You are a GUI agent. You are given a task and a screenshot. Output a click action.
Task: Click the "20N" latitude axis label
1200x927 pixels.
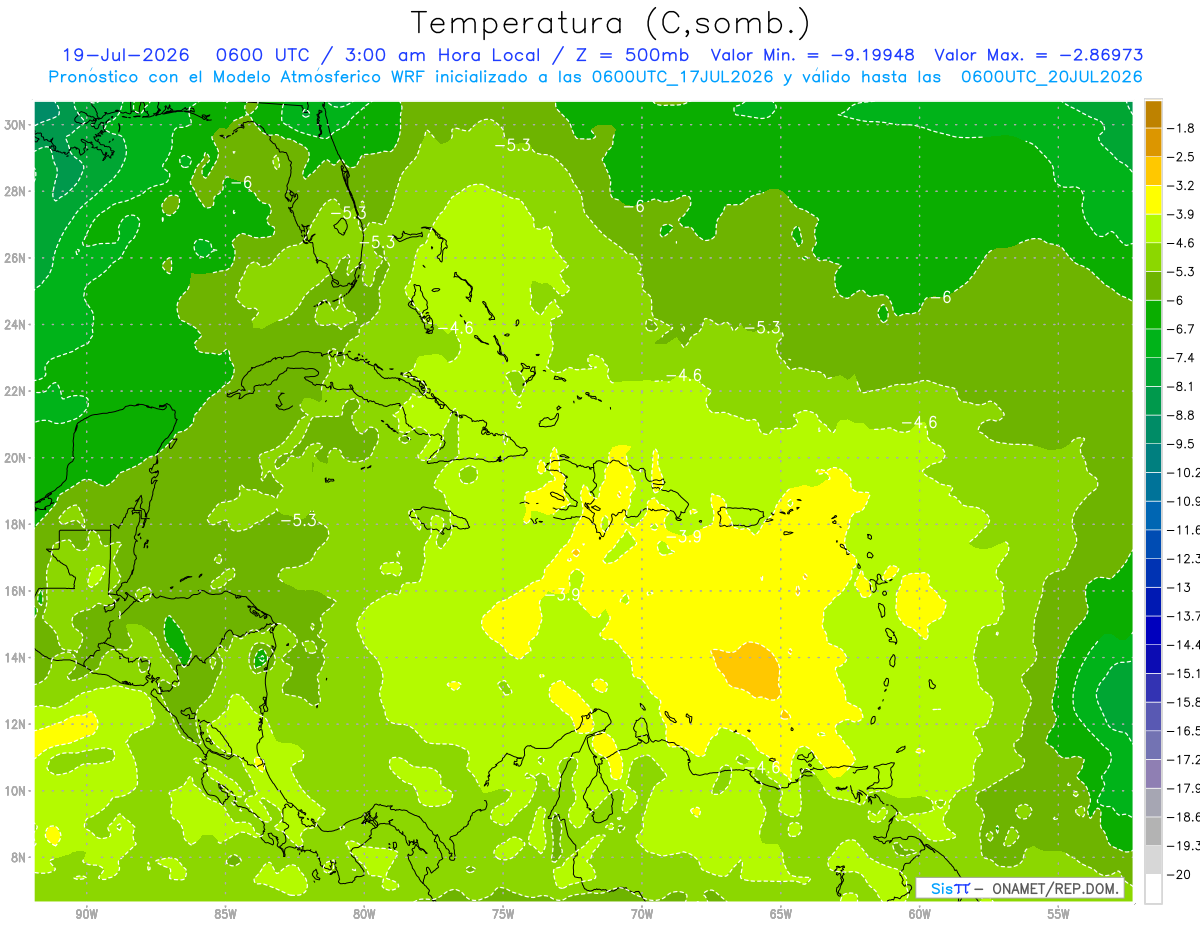[x=16, y=458]
